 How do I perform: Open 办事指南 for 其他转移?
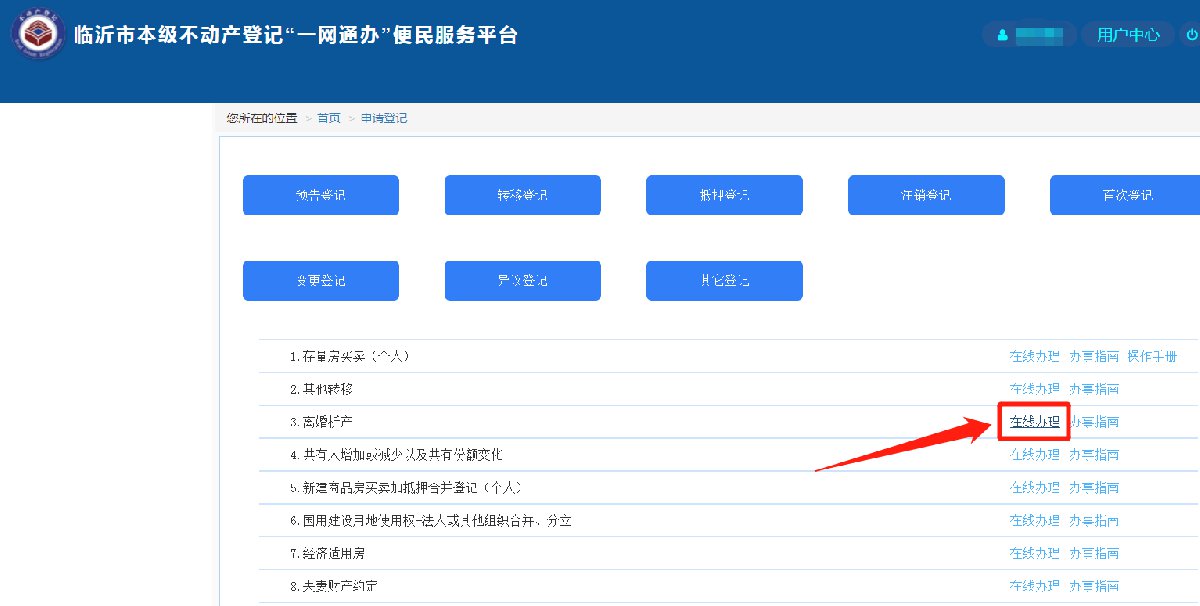(1094, 389)
